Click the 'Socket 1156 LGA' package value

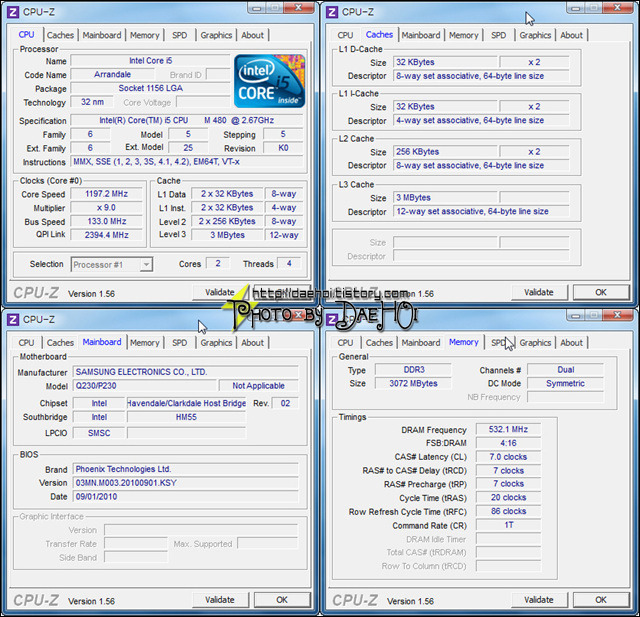[151, 88]
